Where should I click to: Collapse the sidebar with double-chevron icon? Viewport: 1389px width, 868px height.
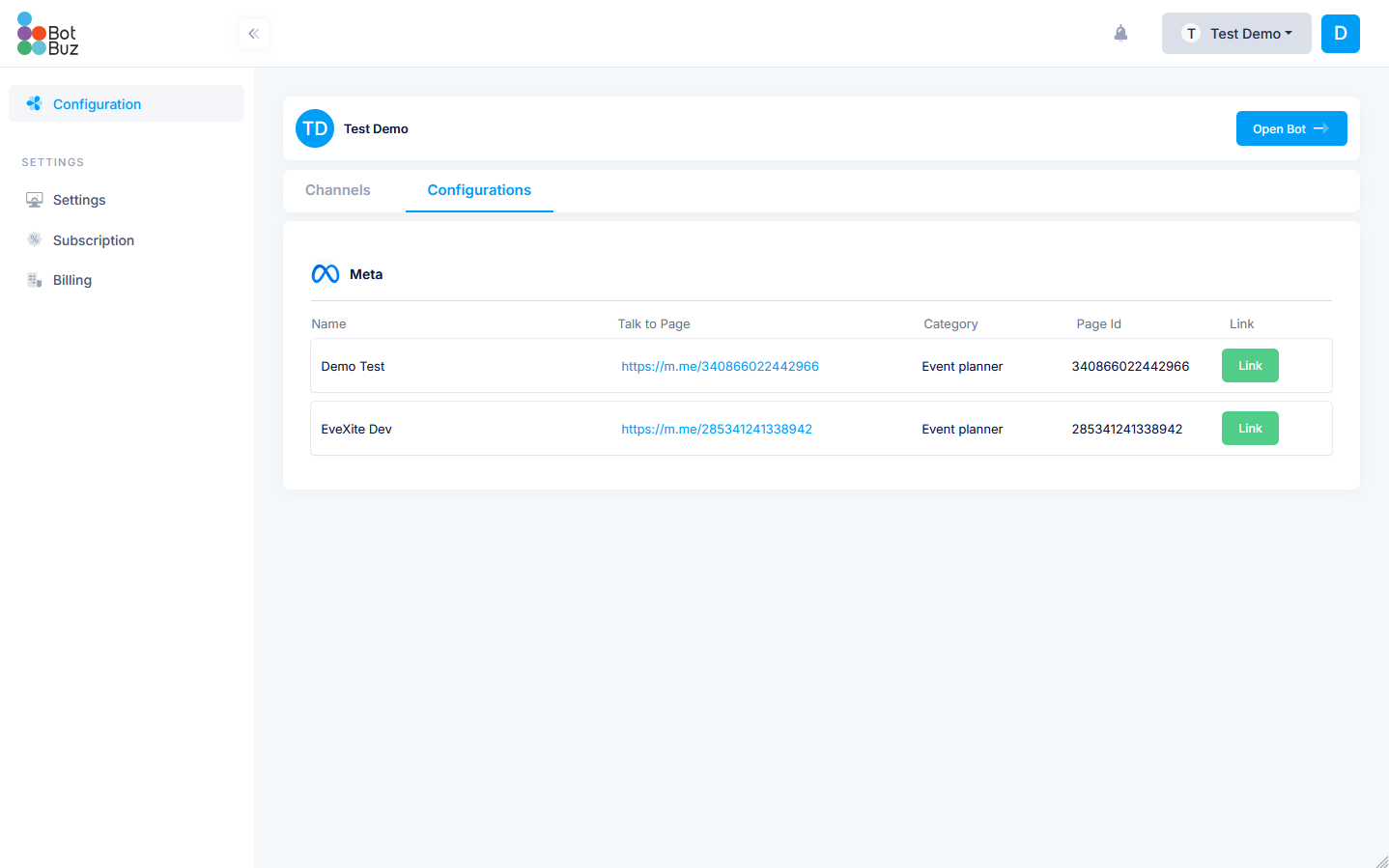point(254,34)
